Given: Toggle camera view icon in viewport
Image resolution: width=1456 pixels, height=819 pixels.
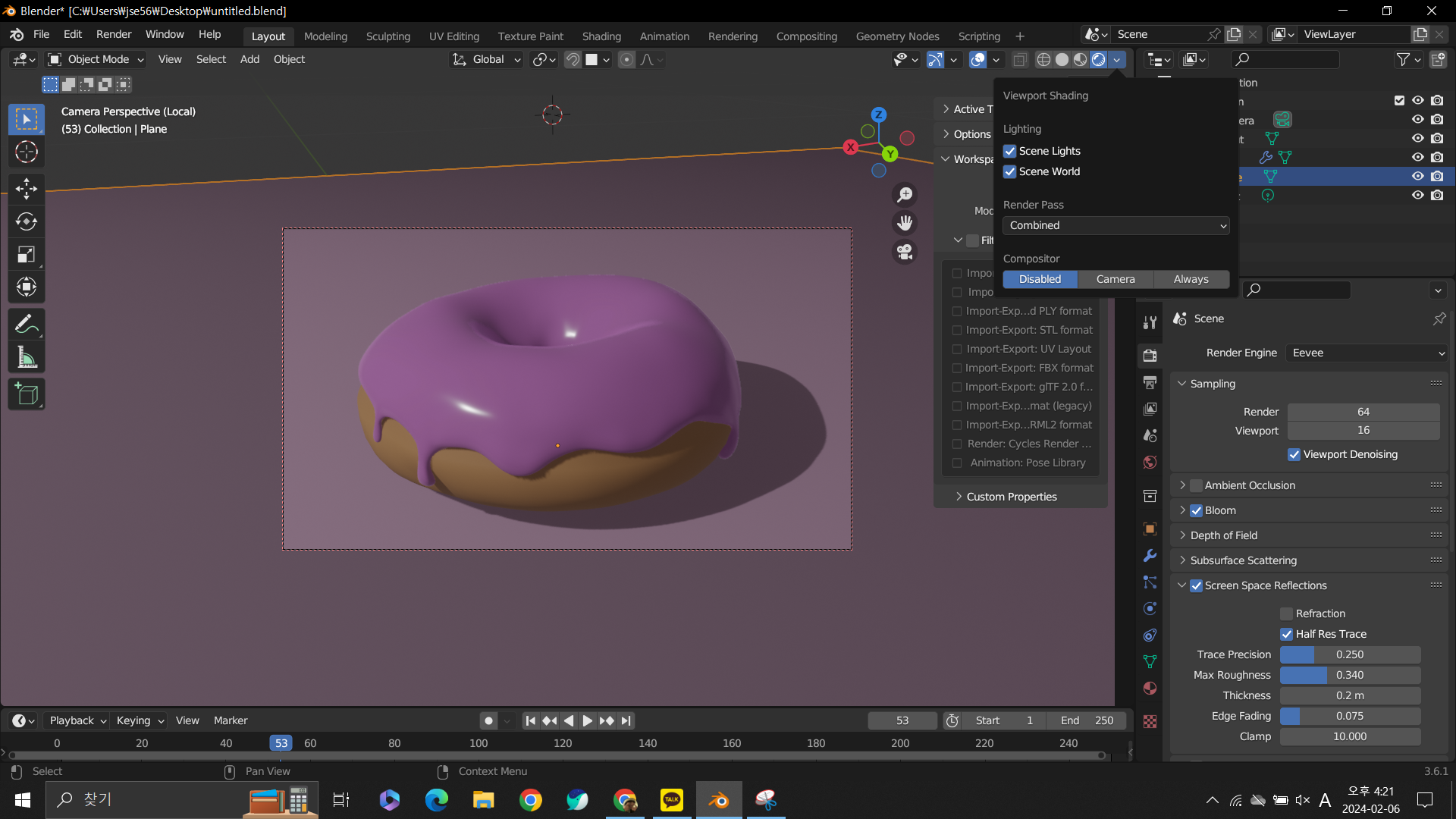Looking at the screenshot, I should [905, 252].
